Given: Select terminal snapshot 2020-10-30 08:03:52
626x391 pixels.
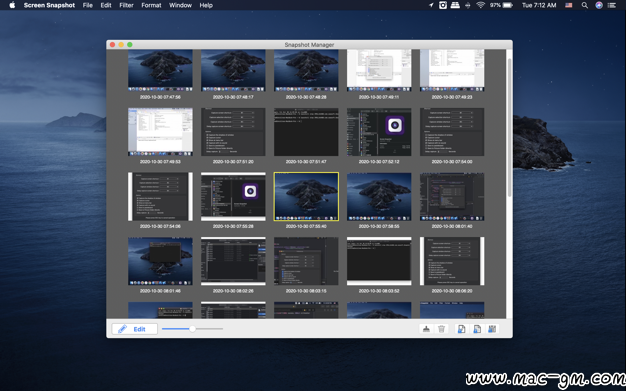Looking at the screenshot, I should (x=379, y=261).
